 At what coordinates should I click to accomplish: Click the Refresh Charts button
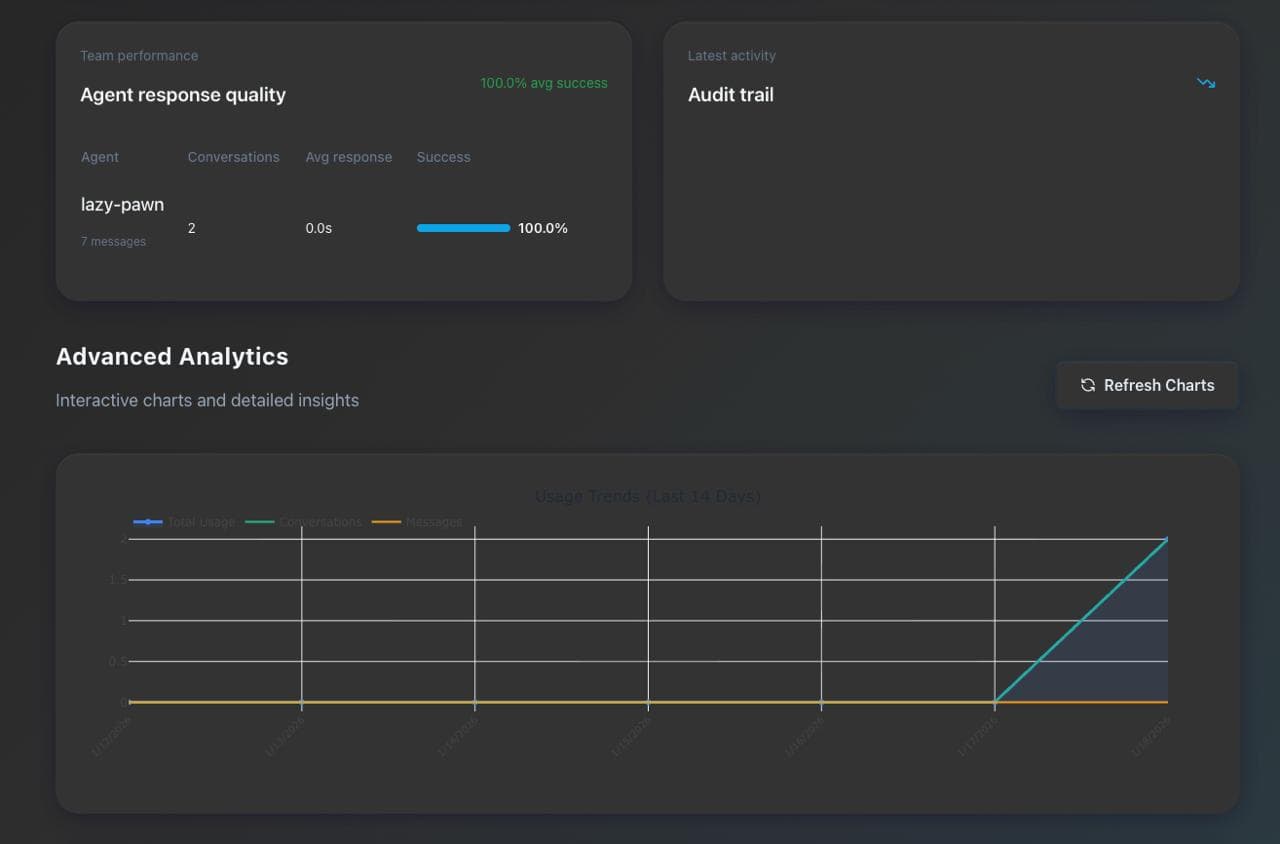click(1146, 385)
